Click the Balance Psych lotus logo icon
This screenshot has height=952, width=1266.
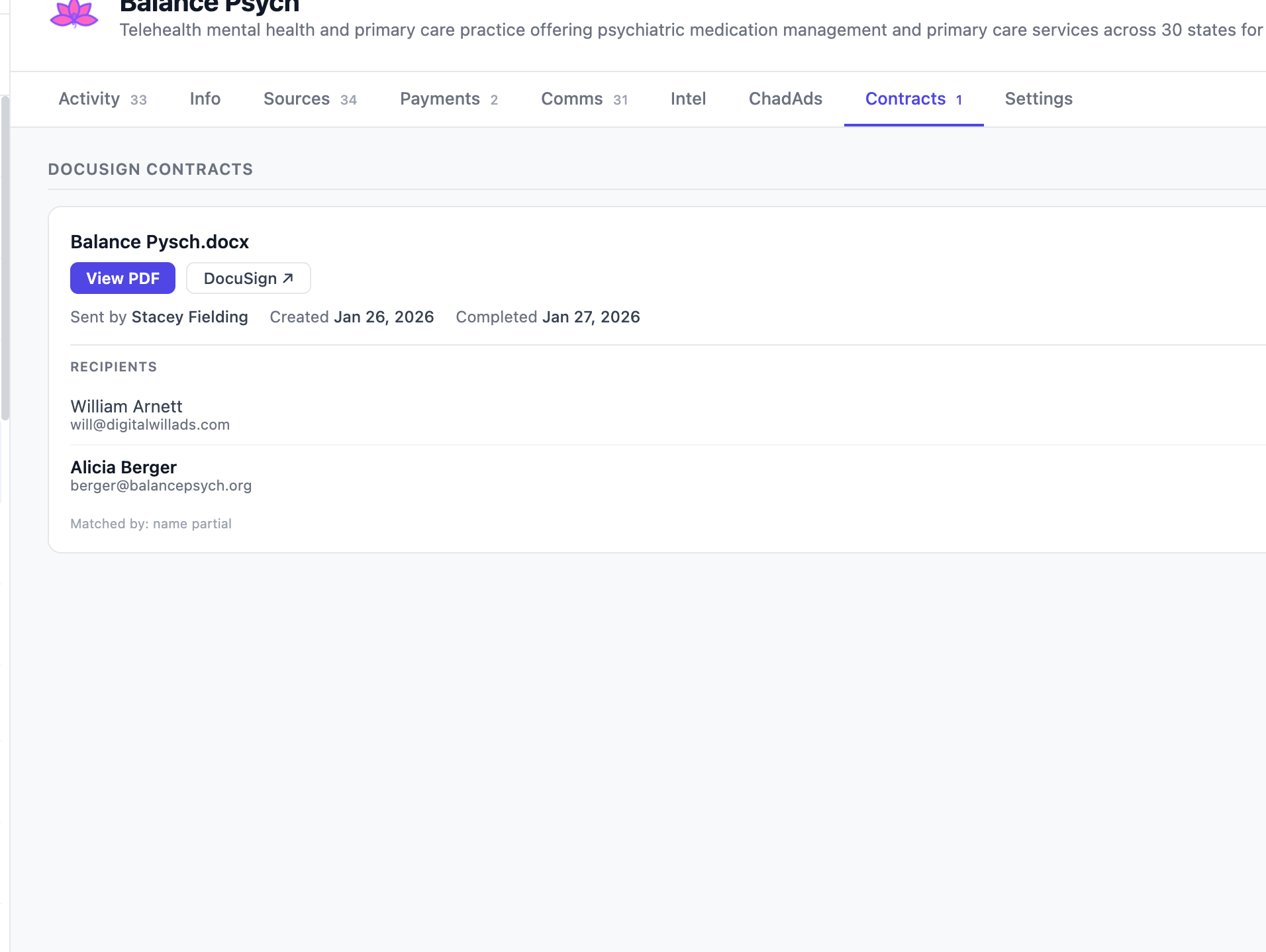point(74,13)
